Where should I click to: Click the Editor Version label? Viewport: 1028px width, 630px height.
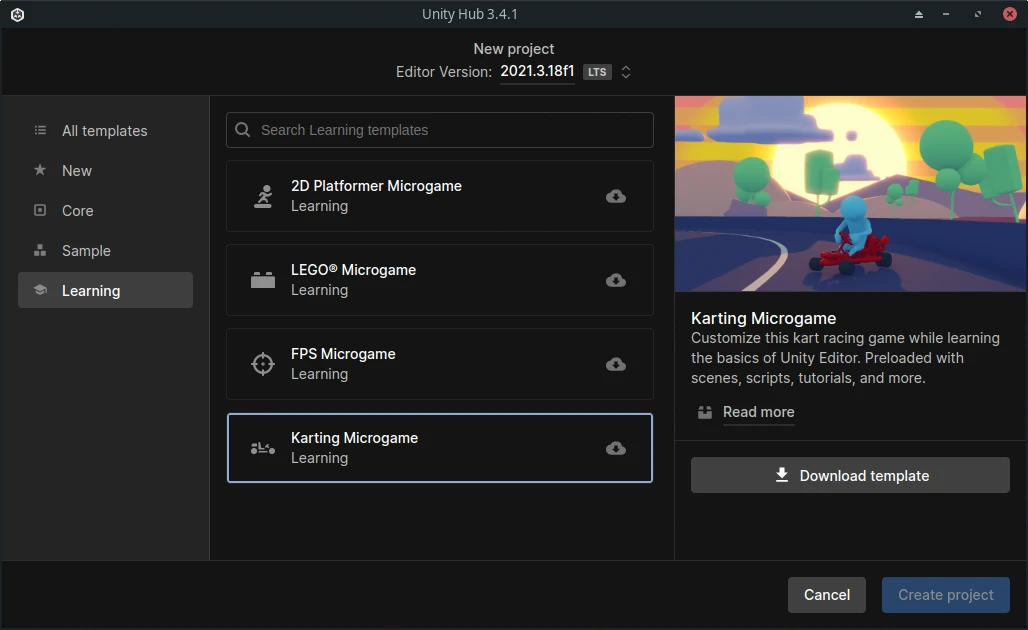[444, 72]
